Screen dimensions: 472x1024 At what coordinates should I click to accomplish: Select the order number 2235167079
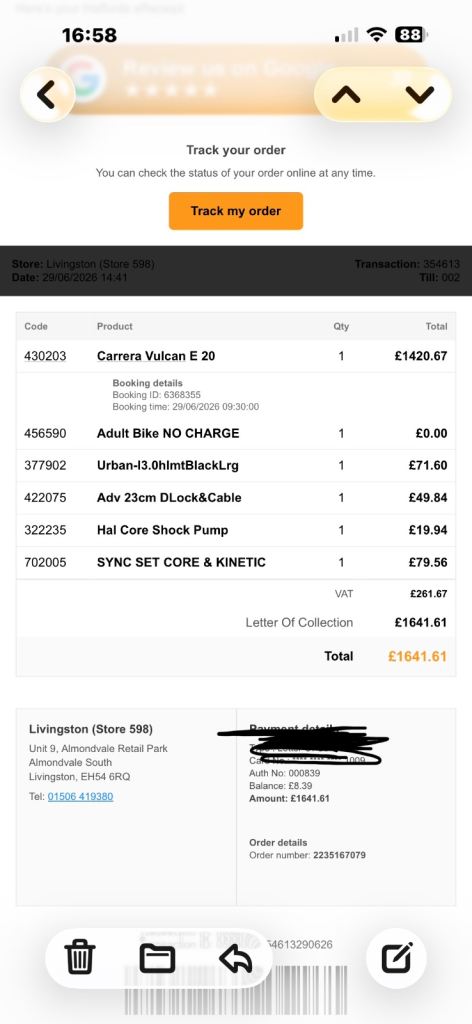pos(339,855)
